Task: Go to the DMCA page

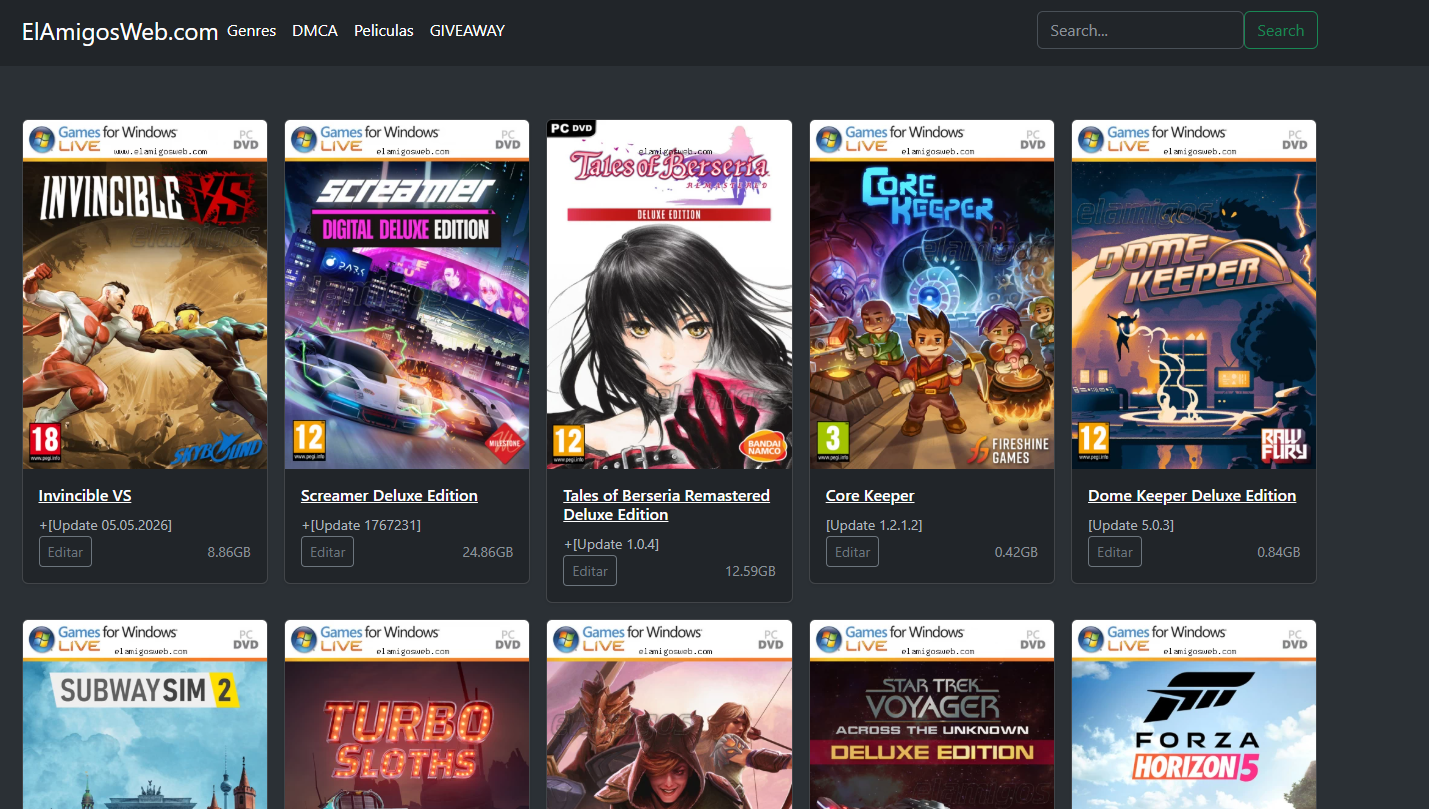Action: pyautogui.click(x=315, y=31)
